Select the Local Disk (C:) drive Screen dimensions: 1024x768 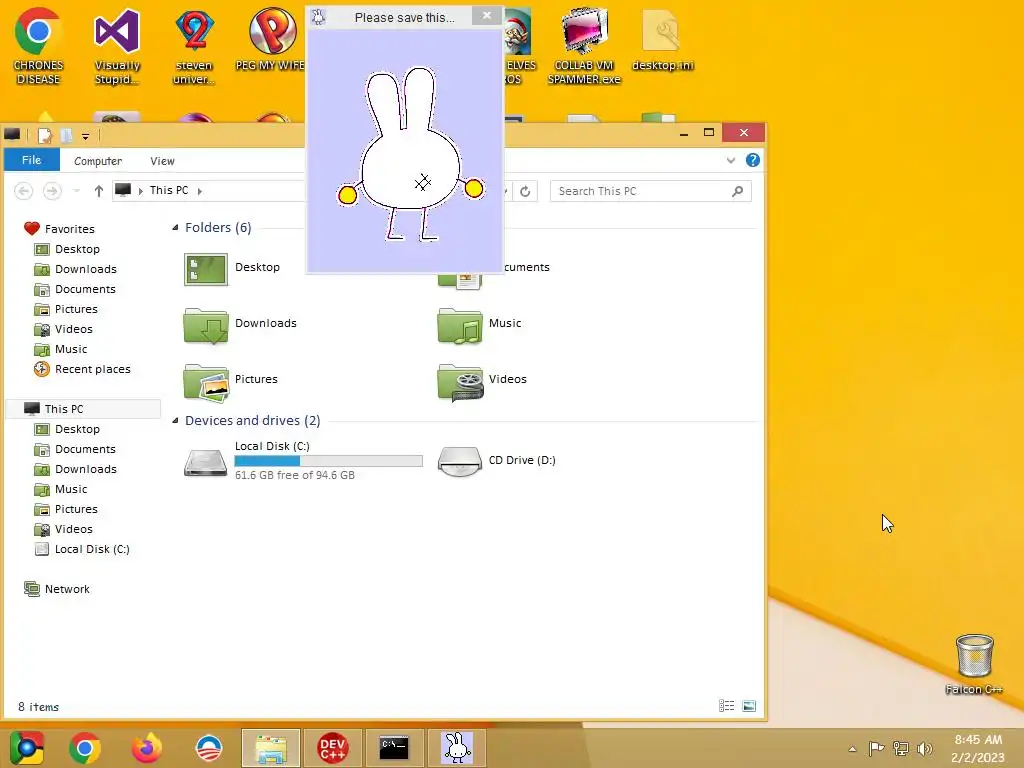303,460
